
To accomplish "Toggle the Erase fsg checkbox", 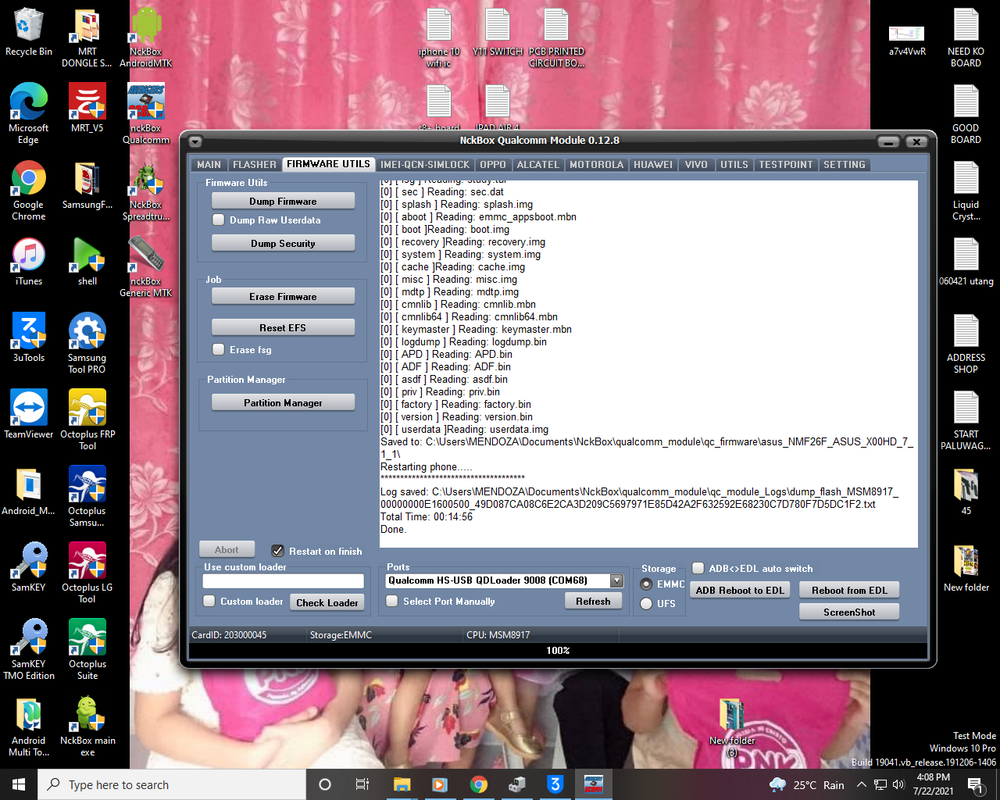I will [x=218, y=349].
